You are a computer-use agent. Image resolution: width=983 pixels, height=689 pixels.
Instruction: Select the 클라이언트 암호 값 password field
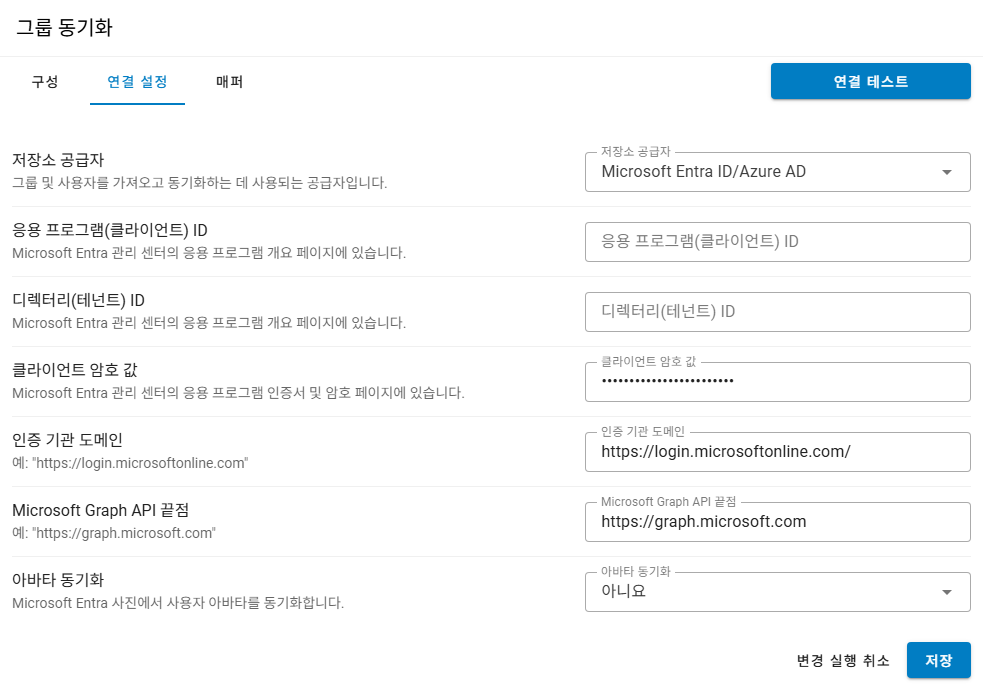tap(777, 382)
